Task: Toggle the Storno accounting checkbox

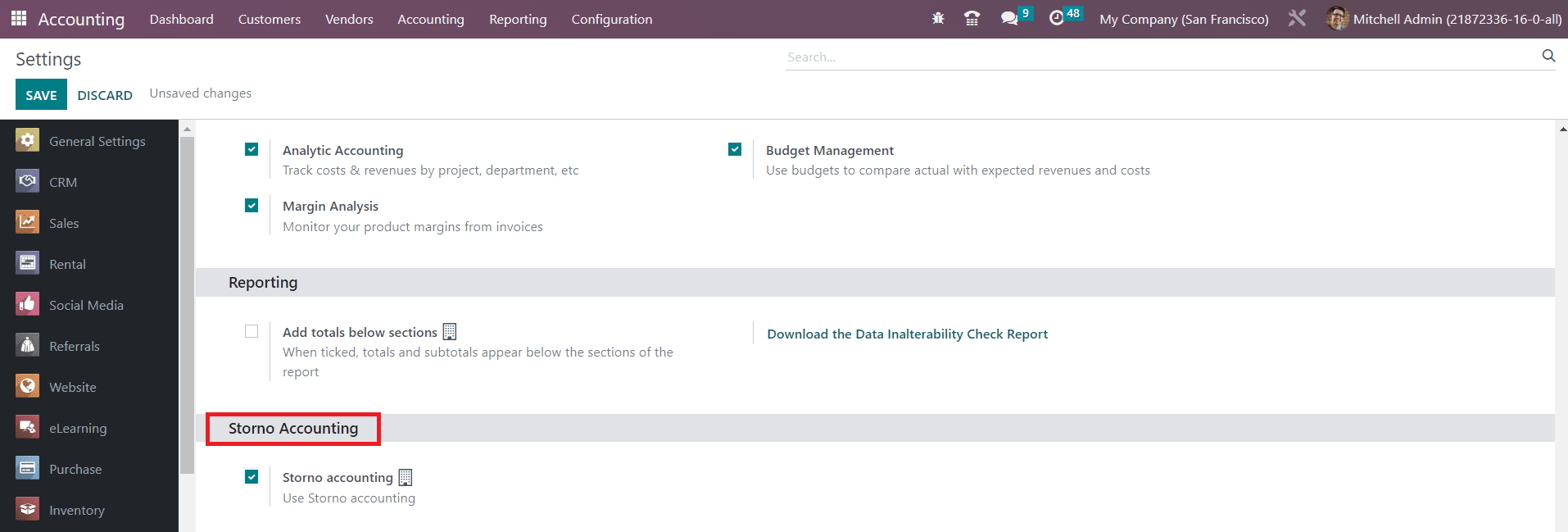Action: [x=252, y=476]
